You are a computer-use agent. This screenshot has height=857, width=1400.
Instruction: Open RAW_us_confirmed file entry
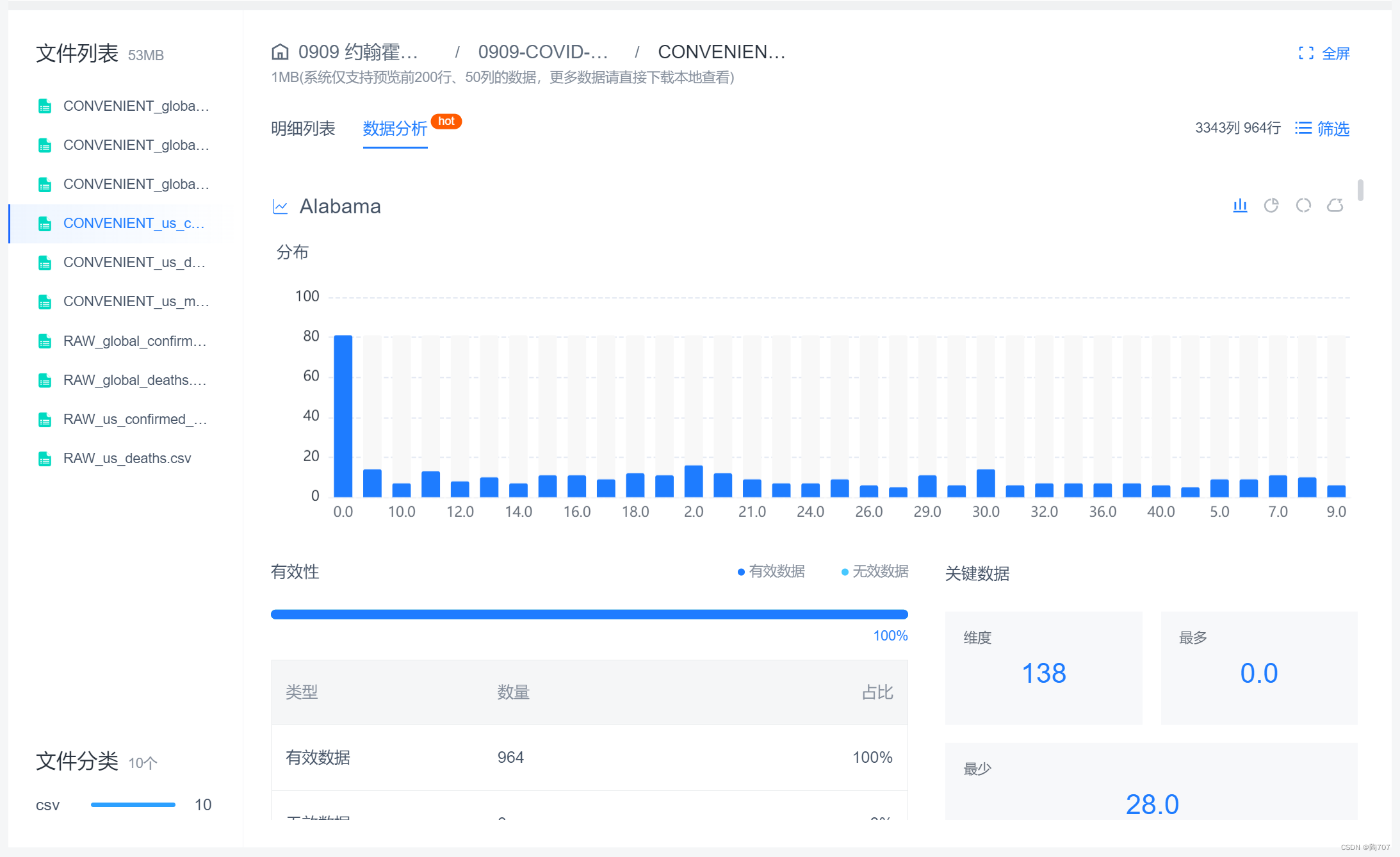(x=134, y=420)
